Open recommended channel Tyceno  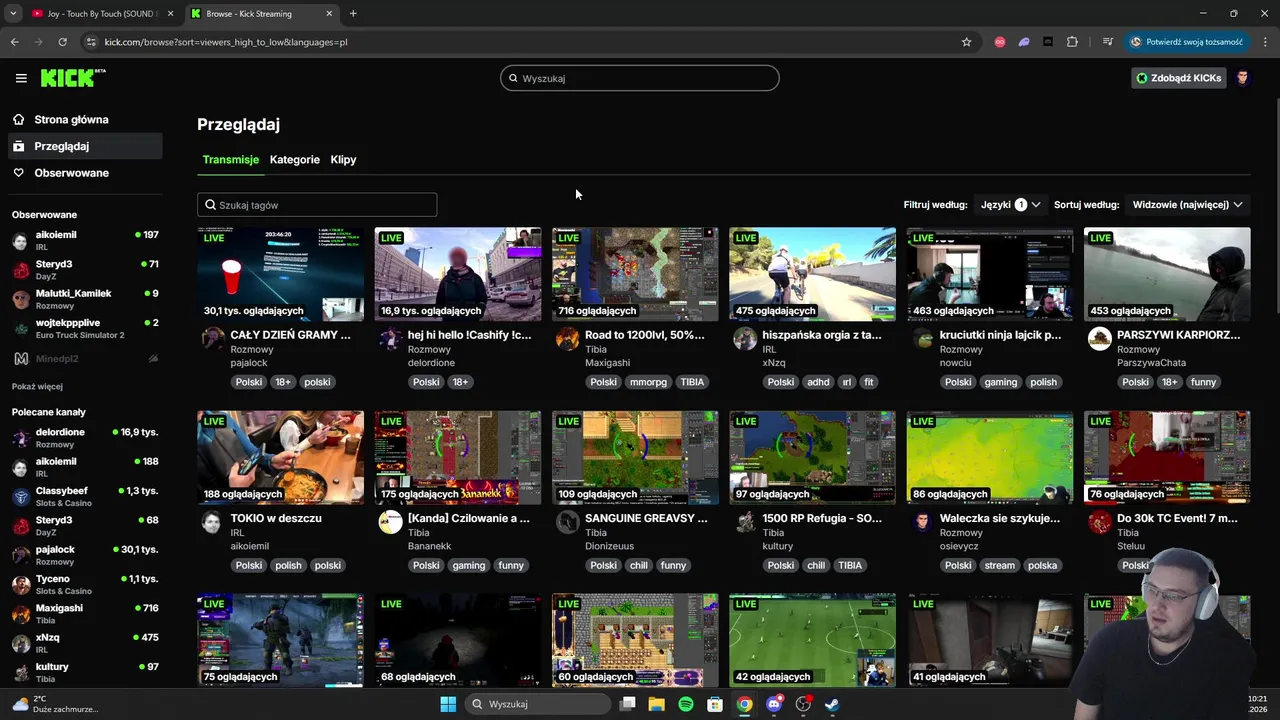click(x=85, y=584)
